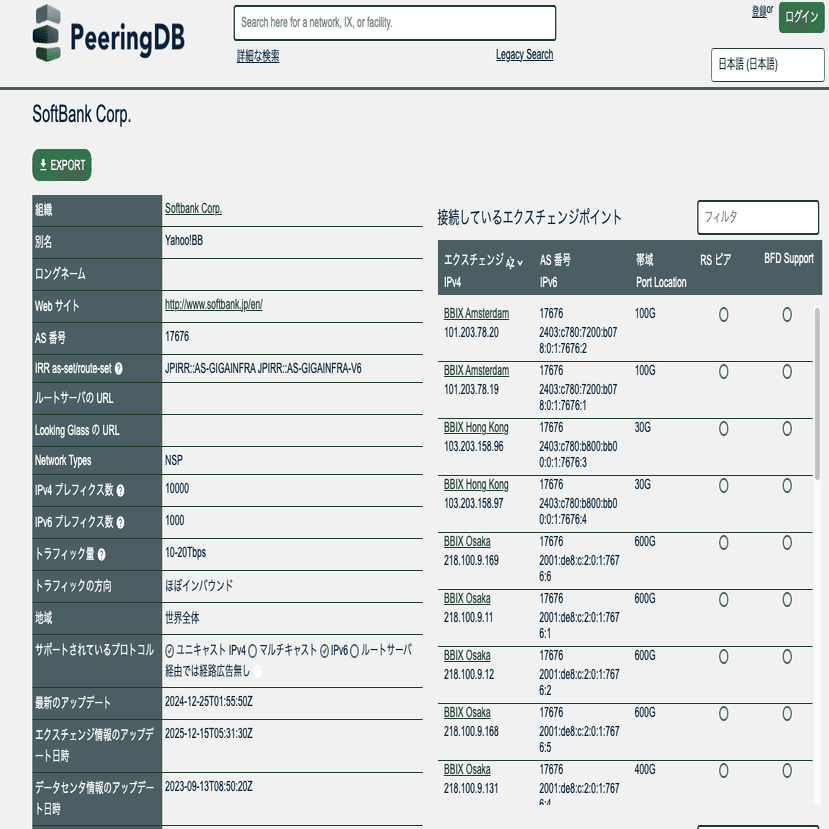829x829 pixels.
Task: Open the Legacy Search link
Action: point(524,55)
